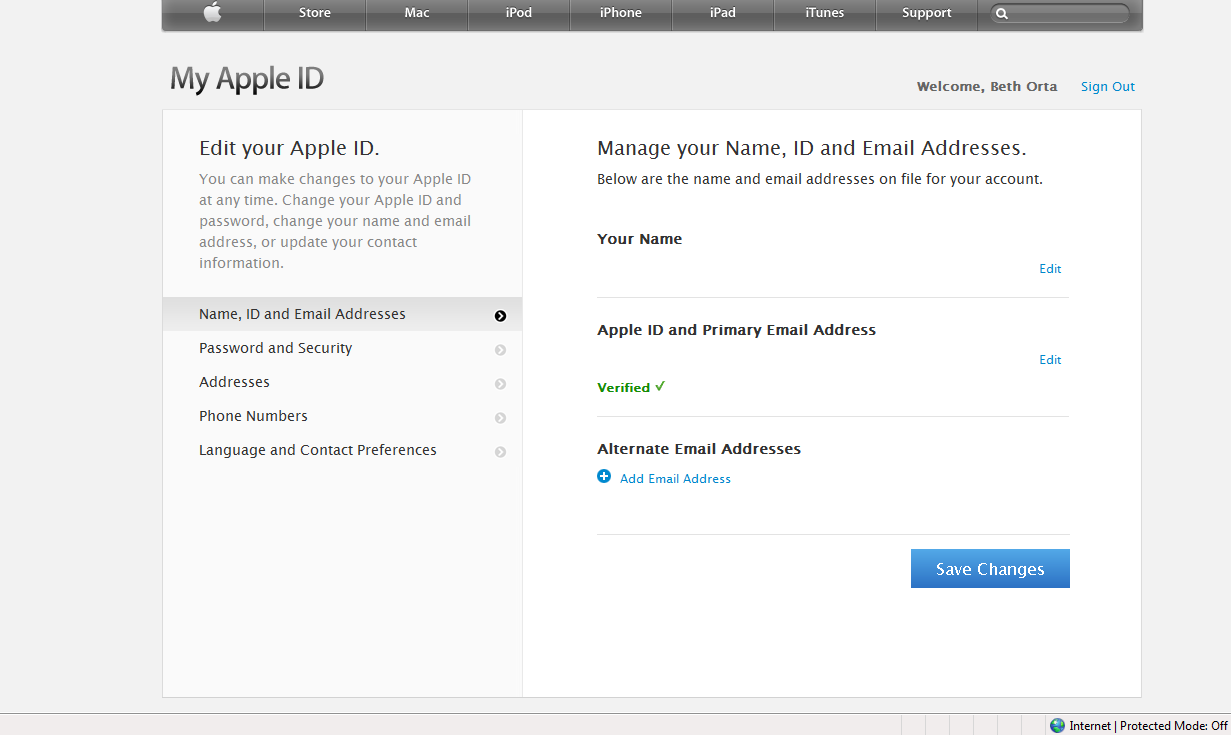Switch to the iPhone navigation tab
Screen dimensions: 1231x736
[620, 13]
